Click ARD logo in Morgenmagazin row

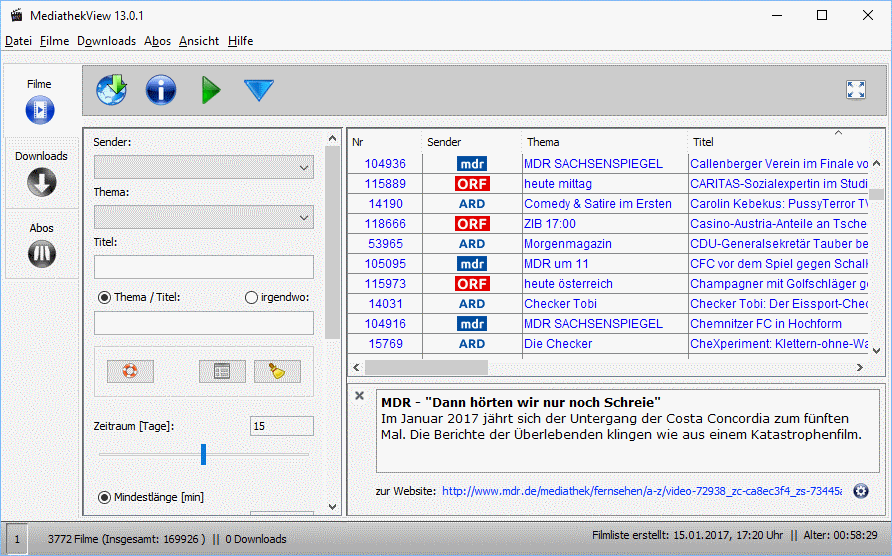(x=472, y=244)
